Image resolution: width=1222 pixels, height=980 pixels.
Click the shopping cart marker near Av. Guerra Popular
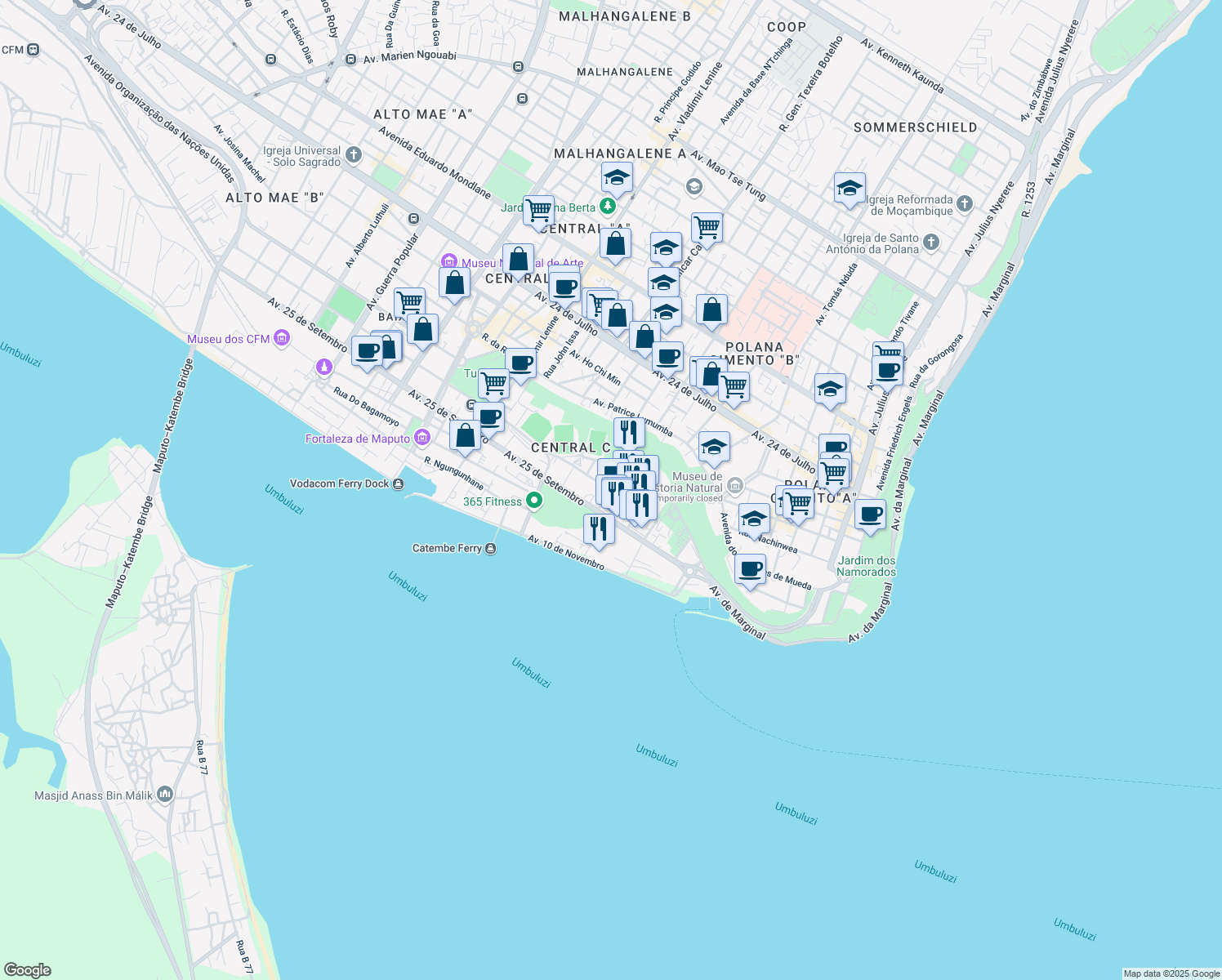point(409,303)
